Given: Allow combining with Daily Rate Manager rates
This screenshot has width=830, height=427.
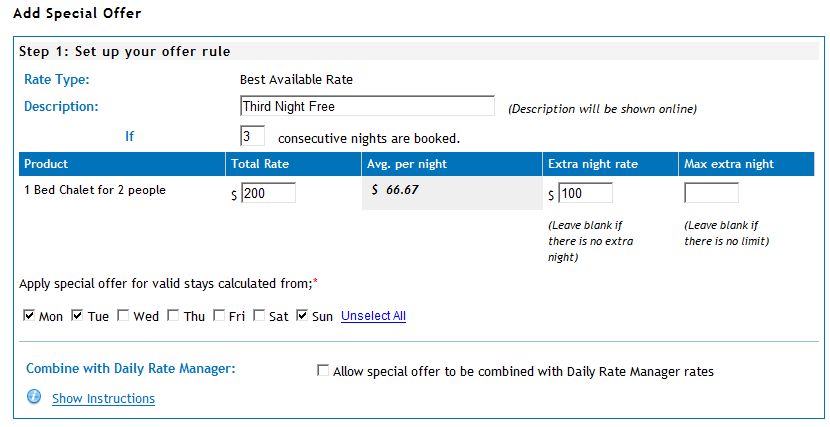Looking at the screenshot, I should coord(322,370).
